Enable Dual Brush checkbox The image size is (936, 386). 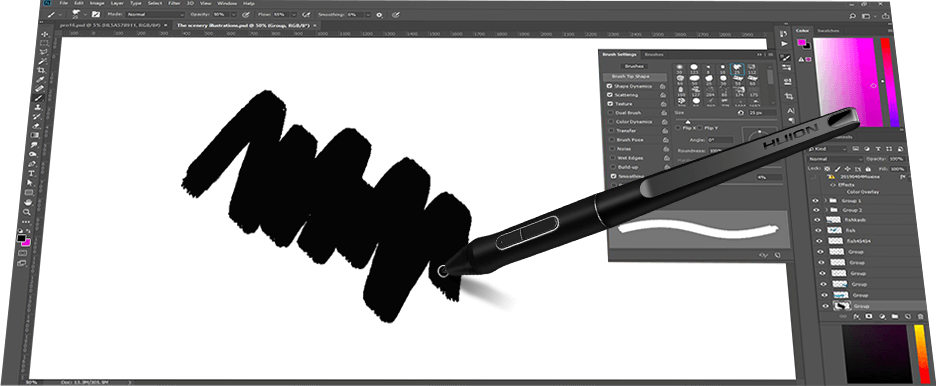[x=611, y=113]
